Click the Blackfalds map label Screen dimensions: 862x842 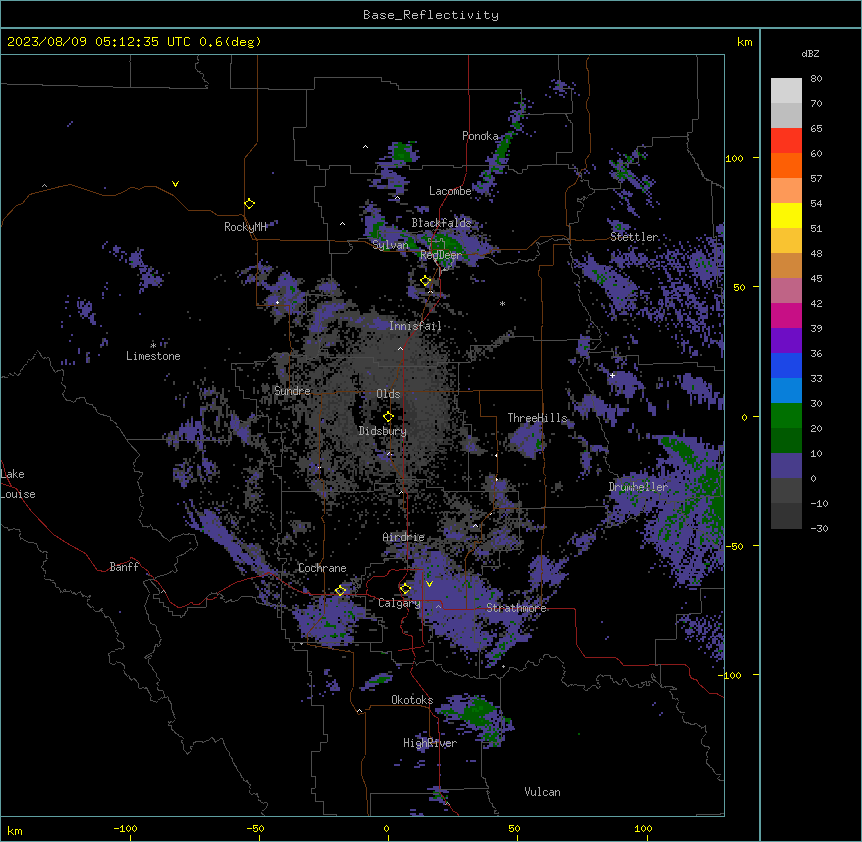[441, 223]
